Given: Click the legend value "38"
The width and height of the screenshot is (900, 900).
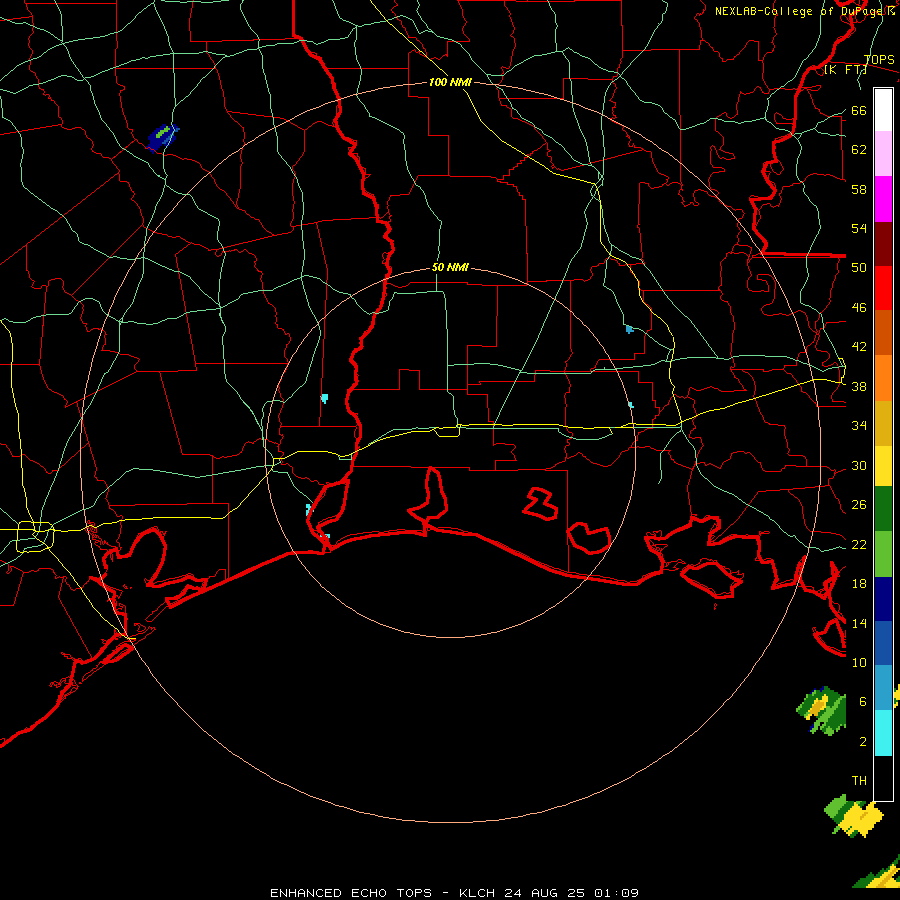Looking at the screenshot, I should point(859,386).
